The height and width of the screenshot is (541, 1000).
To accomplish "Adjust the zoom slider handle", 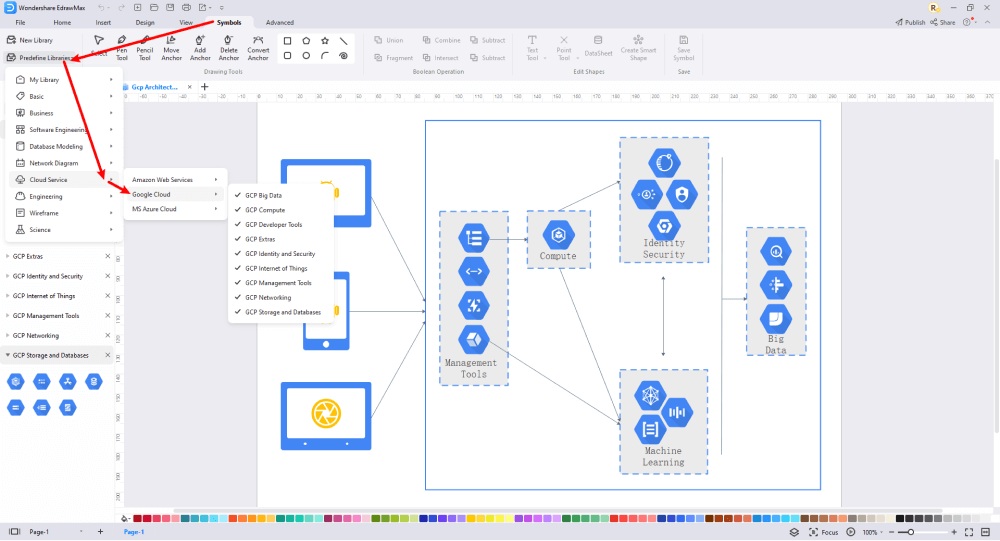I will (911, 532).
